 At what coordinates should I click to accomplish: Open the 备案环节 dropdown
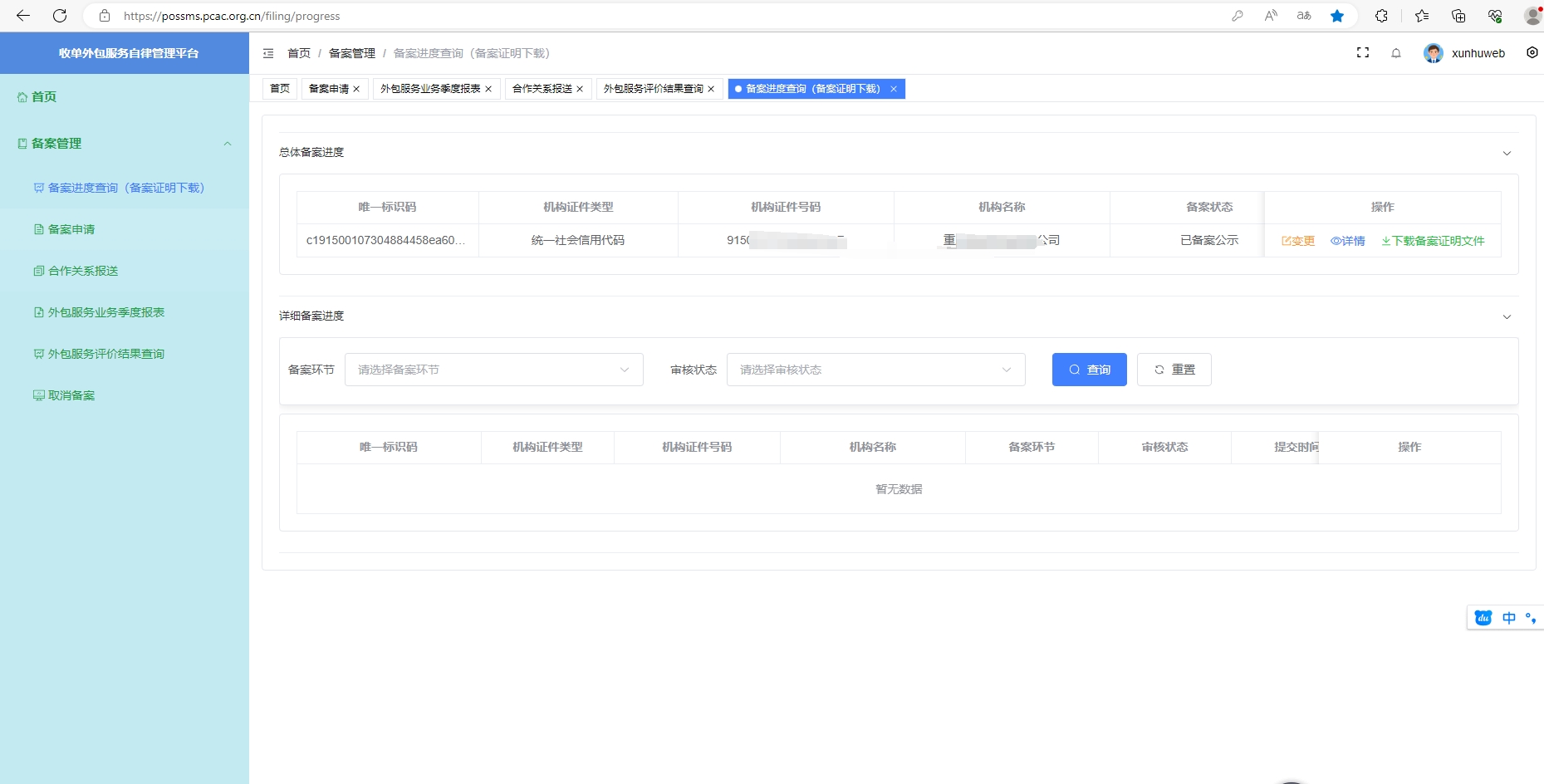point(493,370)
